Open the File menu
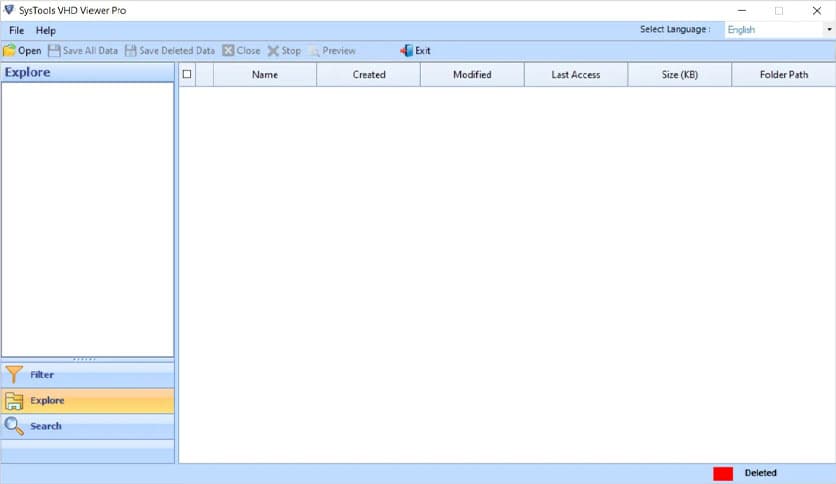This screenshot has width=836, height=484. pyautogui.click(x=17, y=30)
